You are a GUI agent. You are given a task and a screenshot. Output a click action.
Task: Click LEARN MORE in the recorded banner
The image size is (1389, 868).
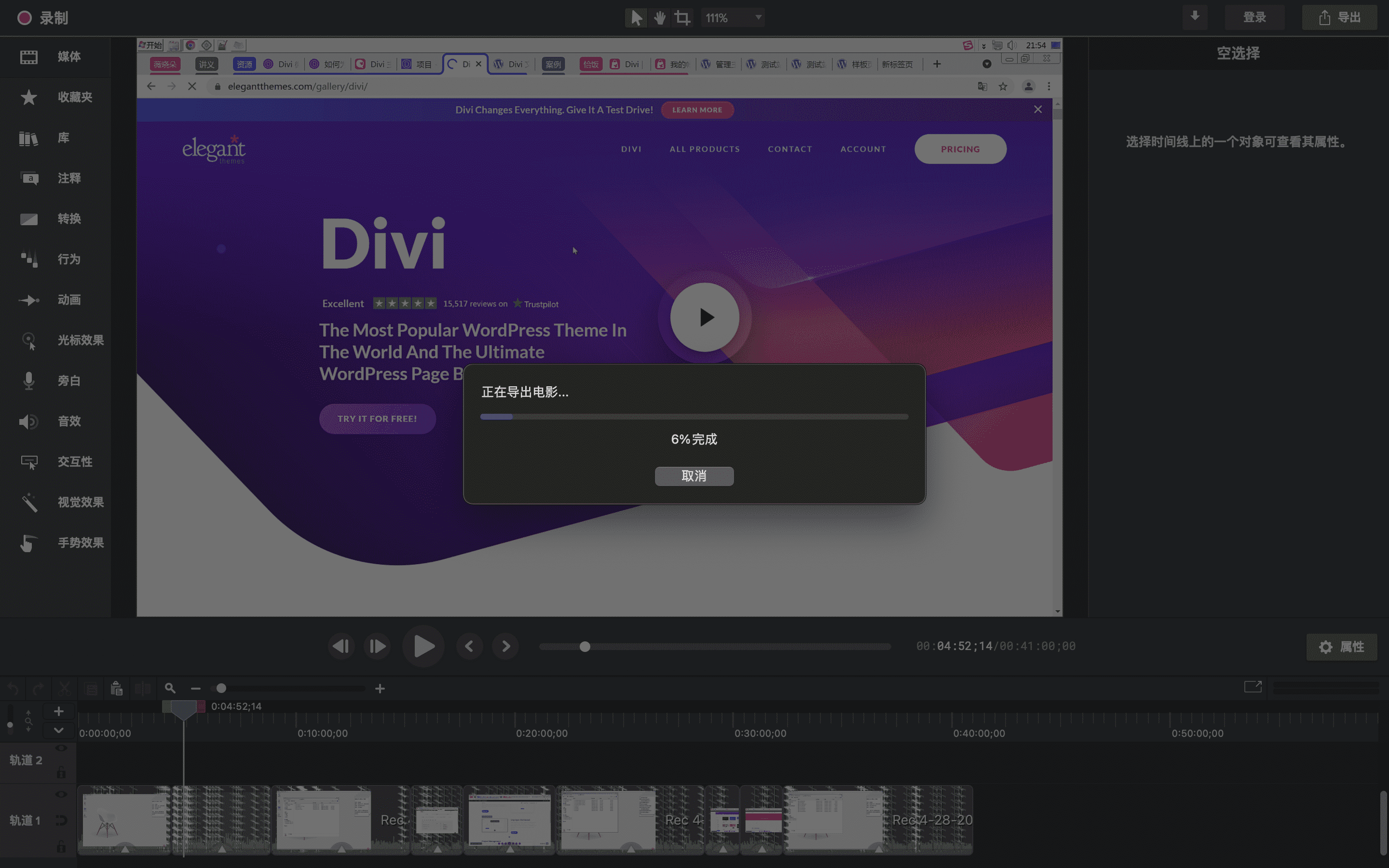[697, 109]
